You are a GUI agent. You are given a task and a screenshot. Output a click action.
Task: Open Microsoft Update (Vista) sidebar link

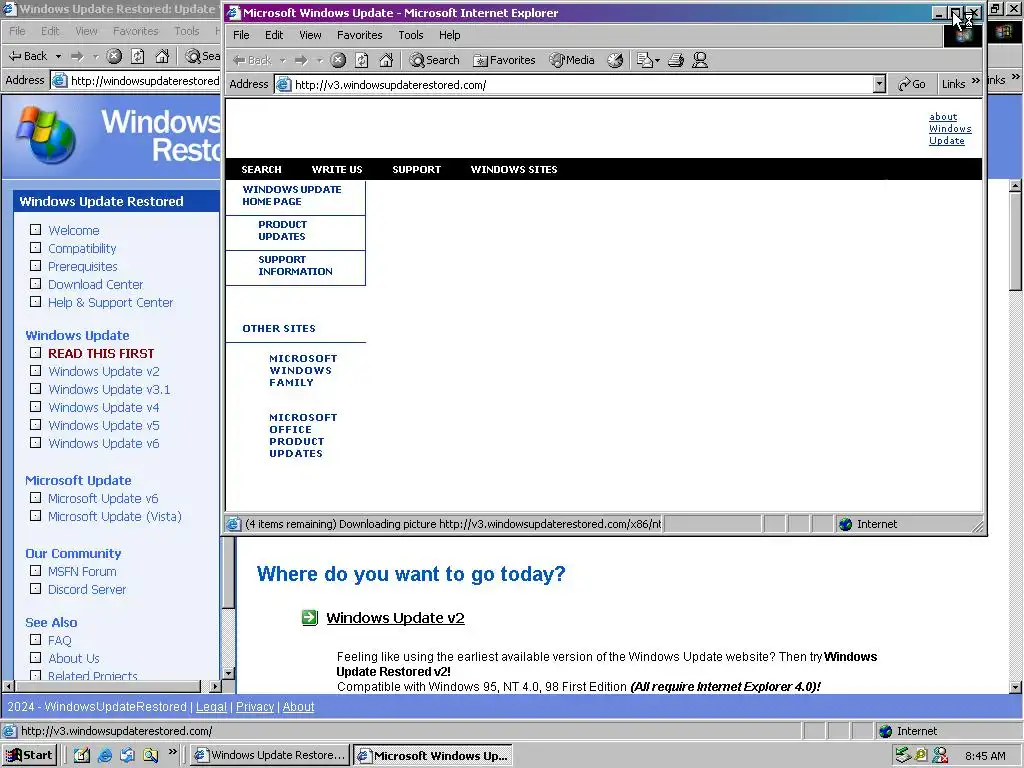(114, 517)
